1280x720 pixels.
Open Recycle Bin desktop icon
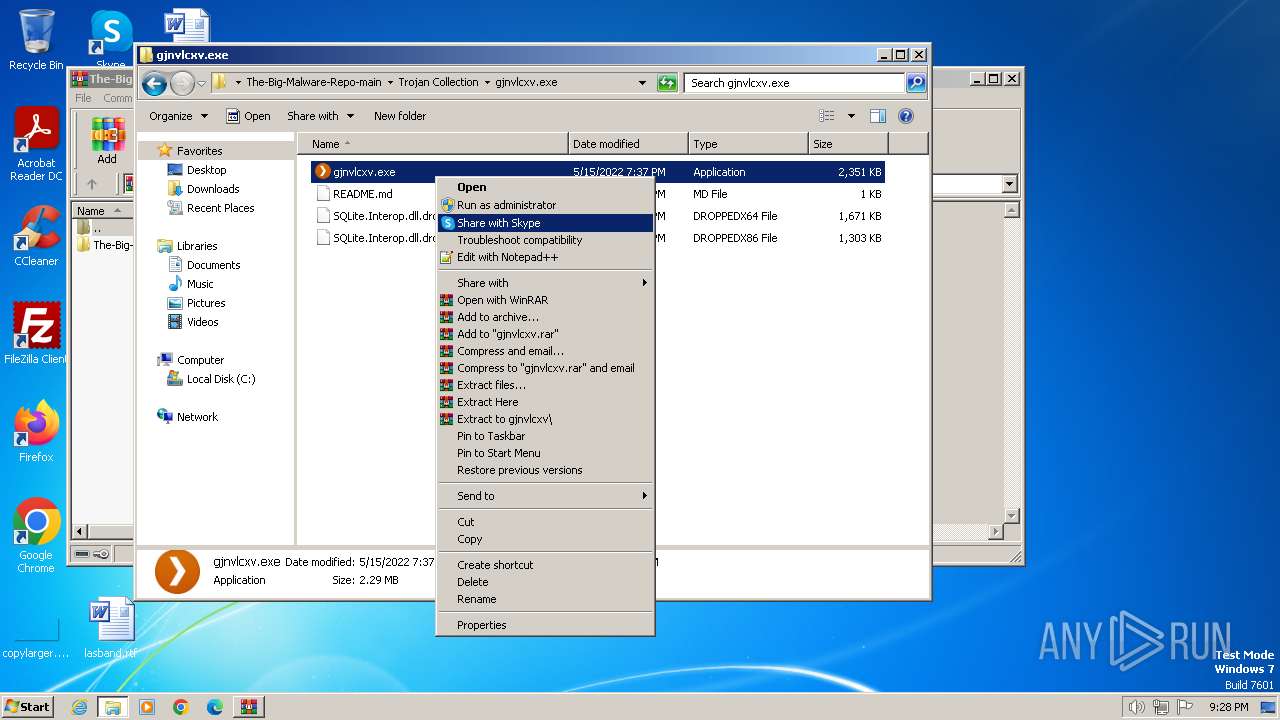36,40
